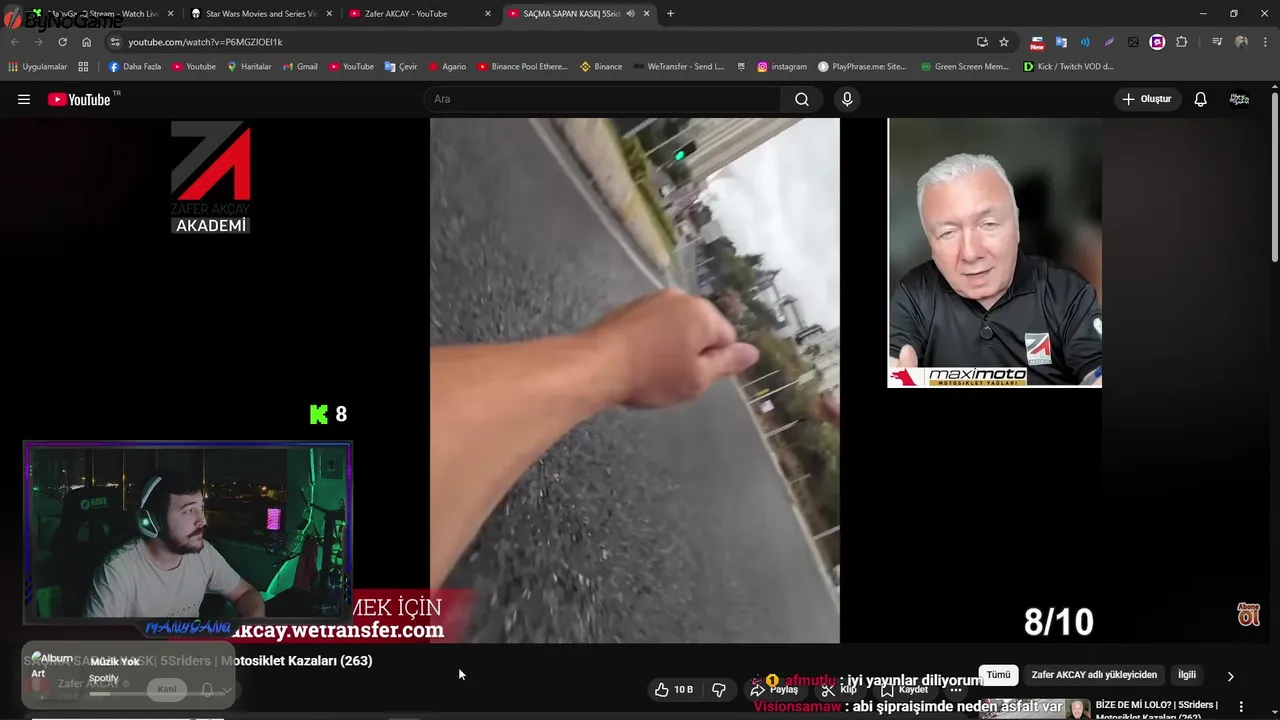Click the video player area
1280x720 pixels.
tap(634, 380)
